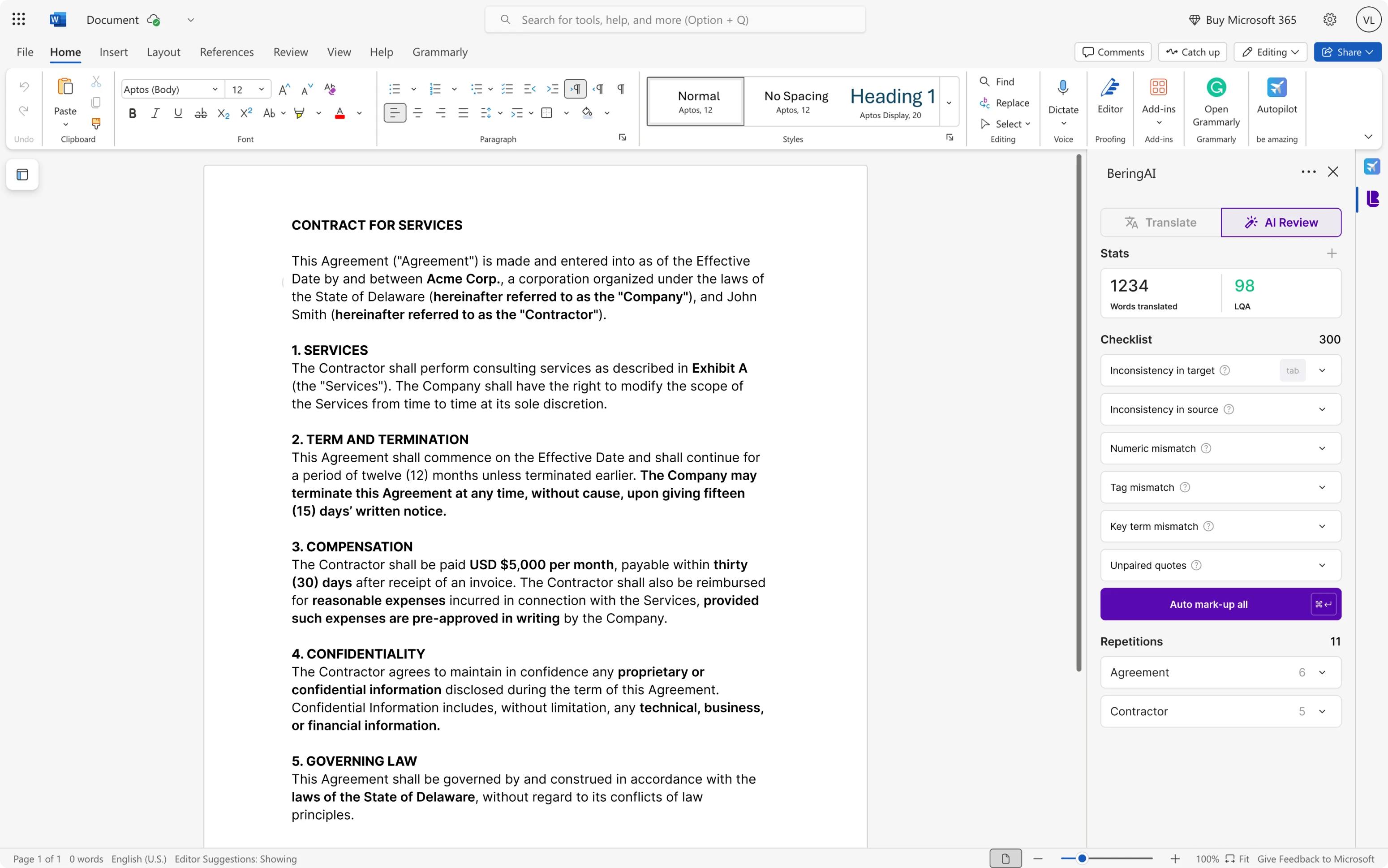The width and height of the screenshot is (1388, 868).
Task: Click the red font color swatch
Action: pos(340,113)
